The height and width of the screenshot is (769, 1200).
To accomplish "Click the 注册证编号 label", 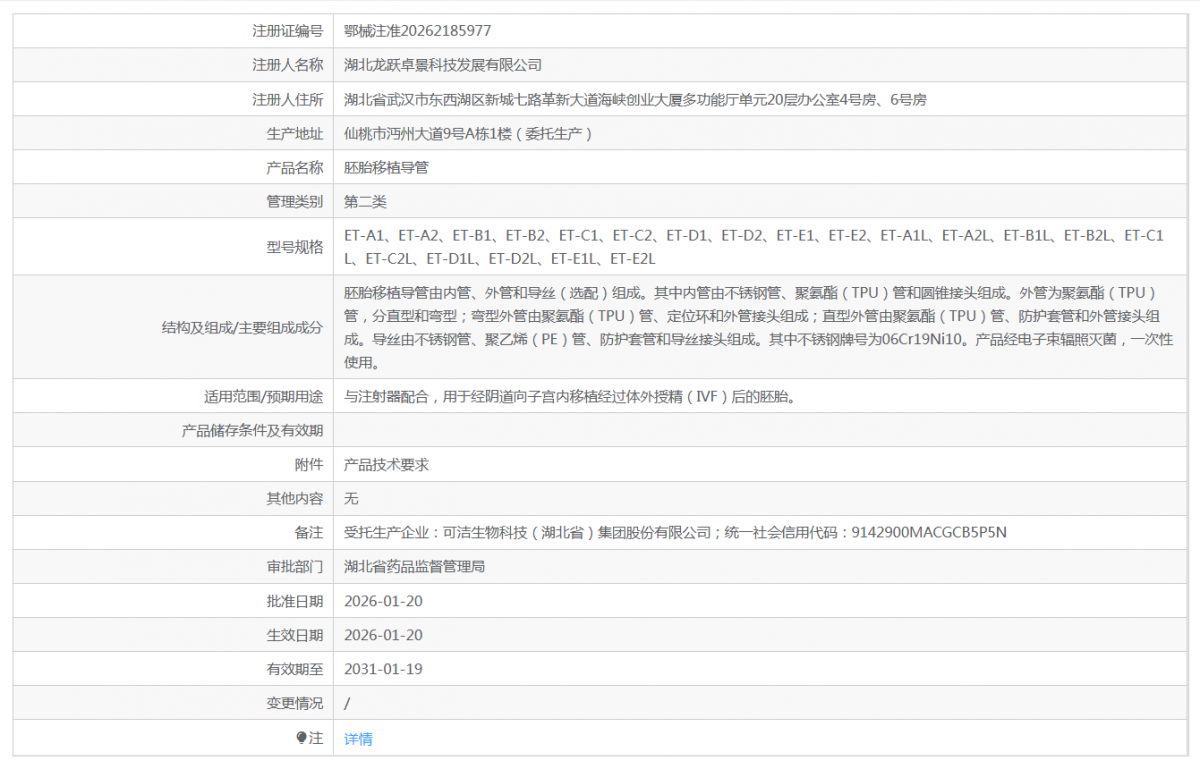I will (288, 31).
